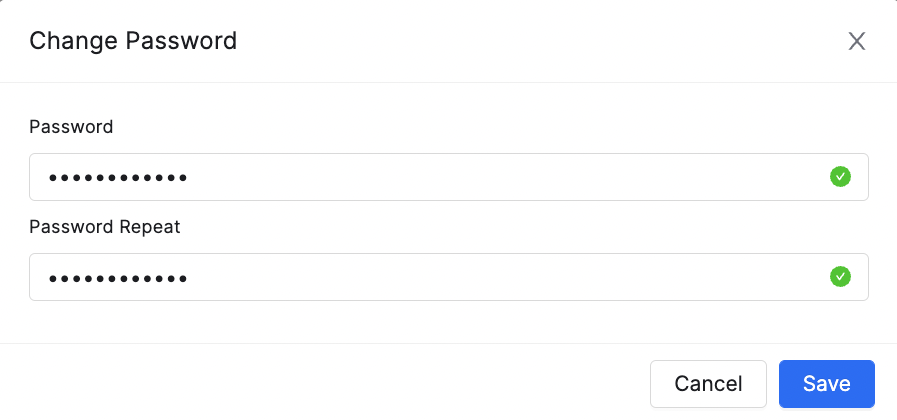Click empty middle area of Password Repeat field
This screenshot has height=420, width=897.
coord(503,277)
